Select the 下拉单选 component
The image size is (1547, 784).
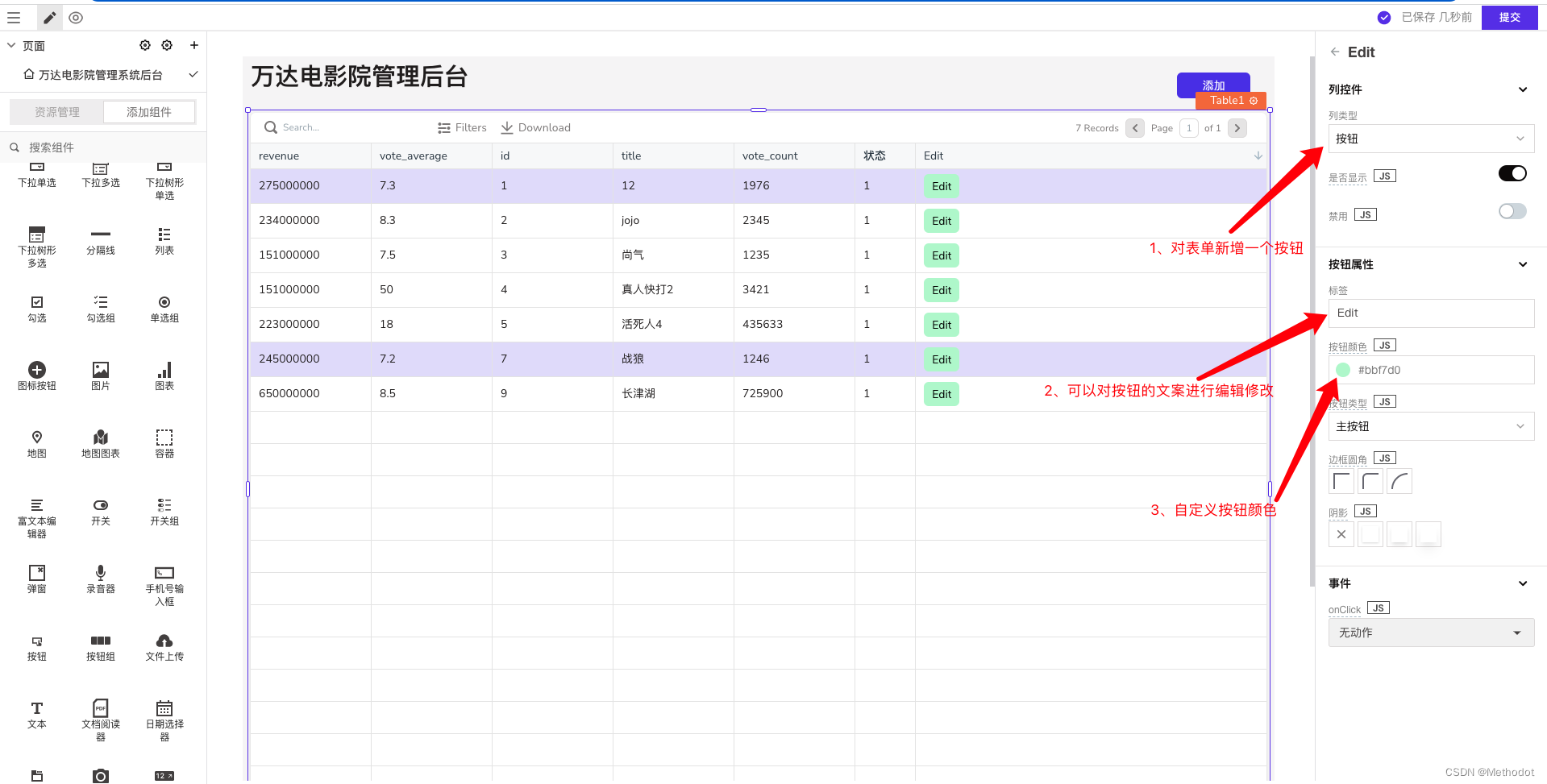(x=37, y=175)
